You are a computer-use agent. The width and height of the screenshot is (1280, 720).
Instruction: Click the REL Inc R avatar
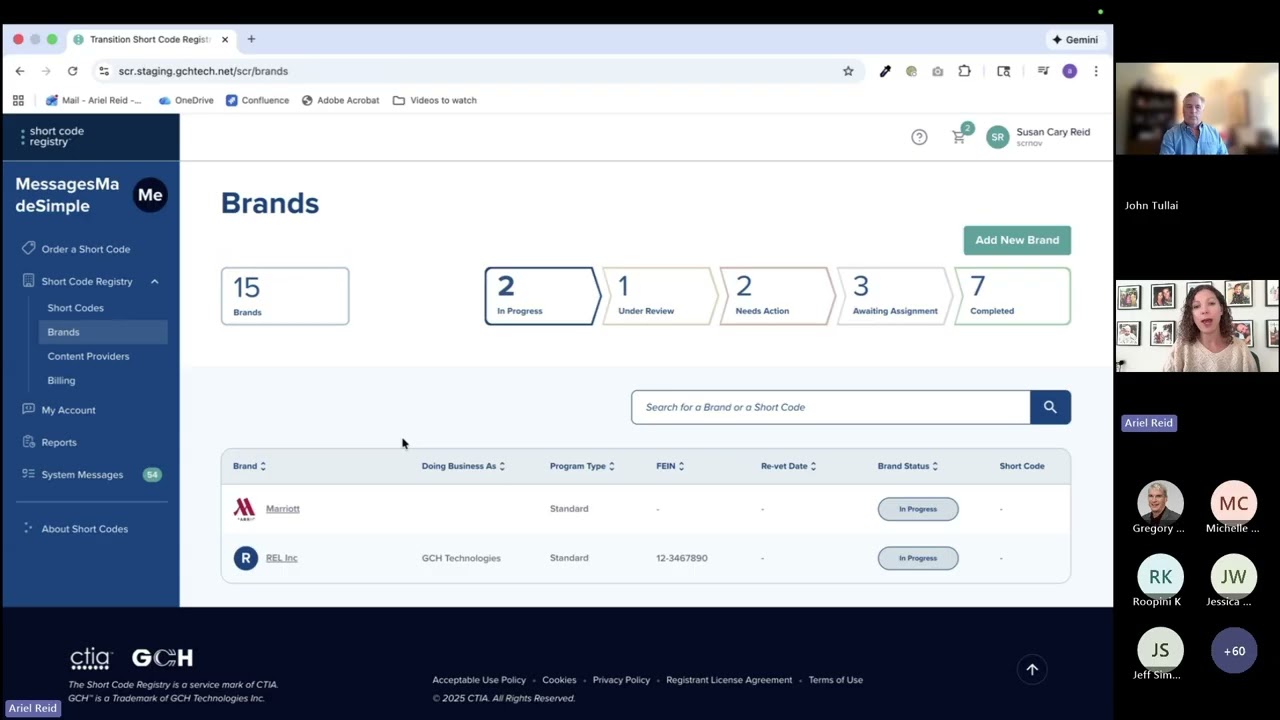click(245, 558)
